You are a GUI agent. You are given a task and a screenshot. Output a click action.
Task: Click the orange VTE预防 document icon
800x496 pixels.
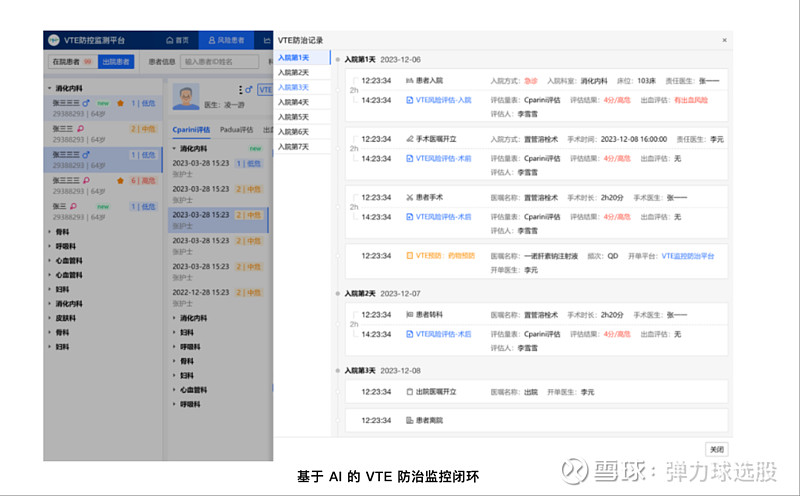point(409,255)
